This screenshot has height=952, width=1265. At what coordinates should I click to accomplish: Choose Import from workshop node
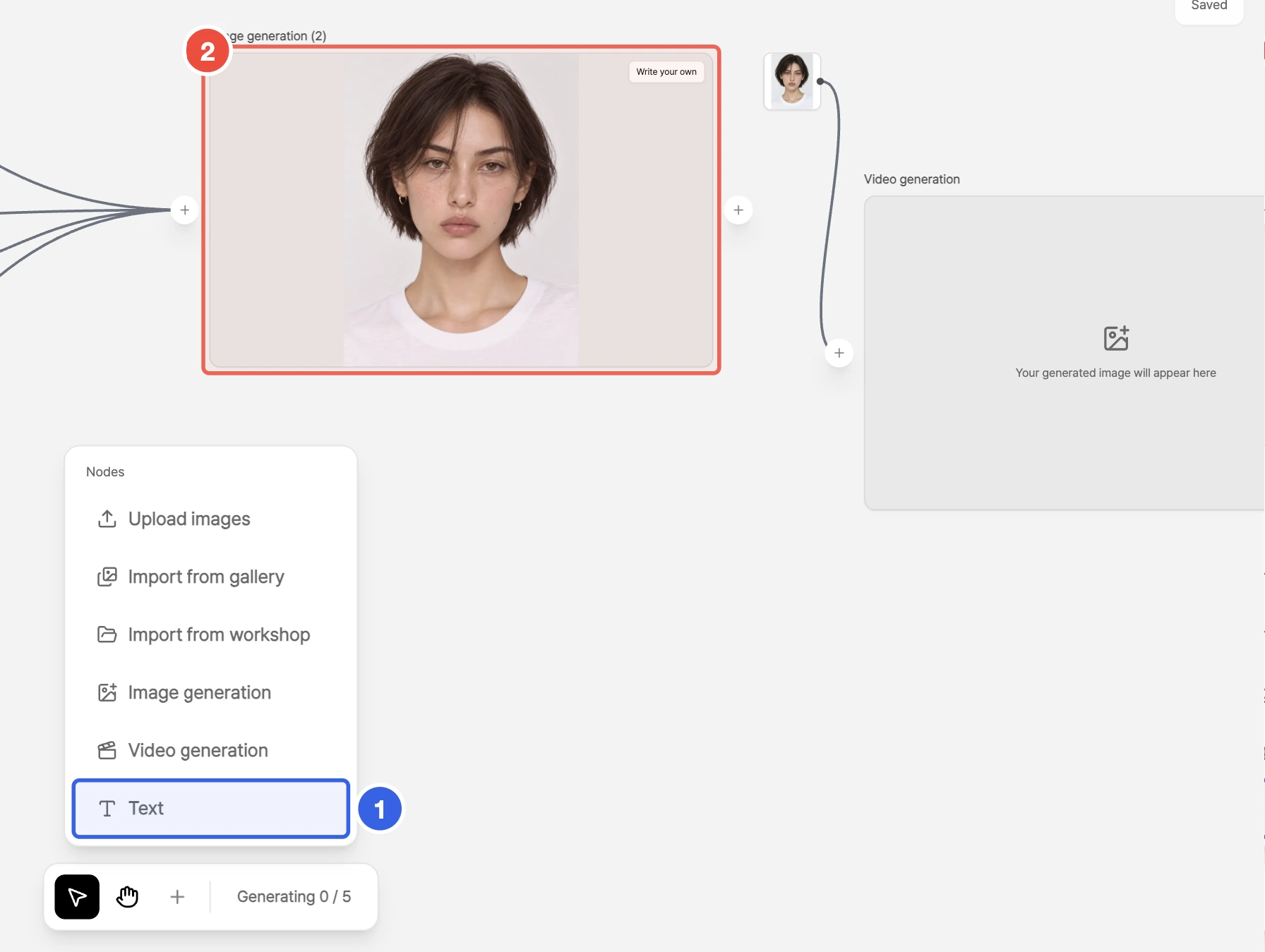click(210, 634)
